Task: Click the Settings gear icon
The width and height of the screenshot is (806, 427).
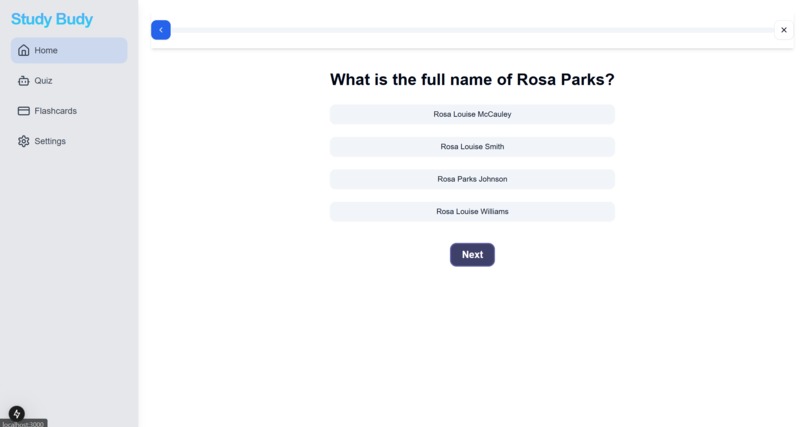Action: click(24, 141)
